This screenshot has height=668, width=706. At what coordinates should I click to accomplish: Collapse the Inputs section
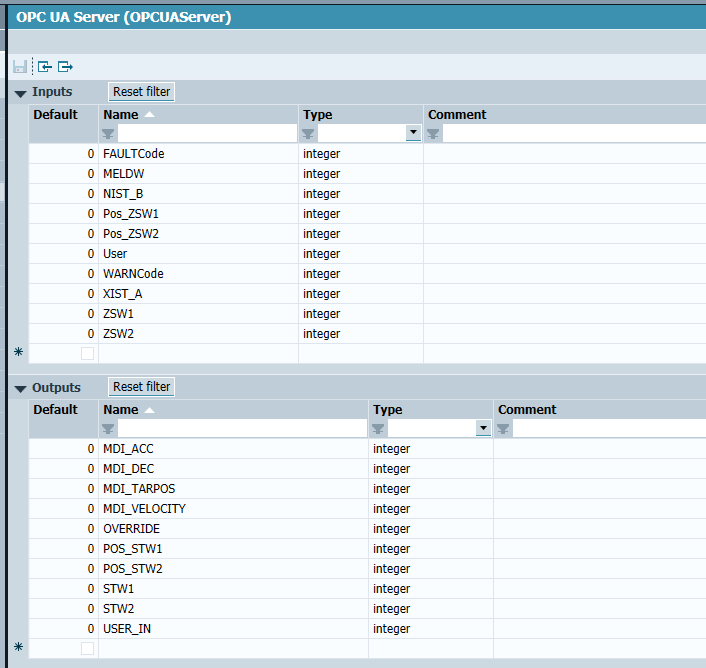(20, 94)
